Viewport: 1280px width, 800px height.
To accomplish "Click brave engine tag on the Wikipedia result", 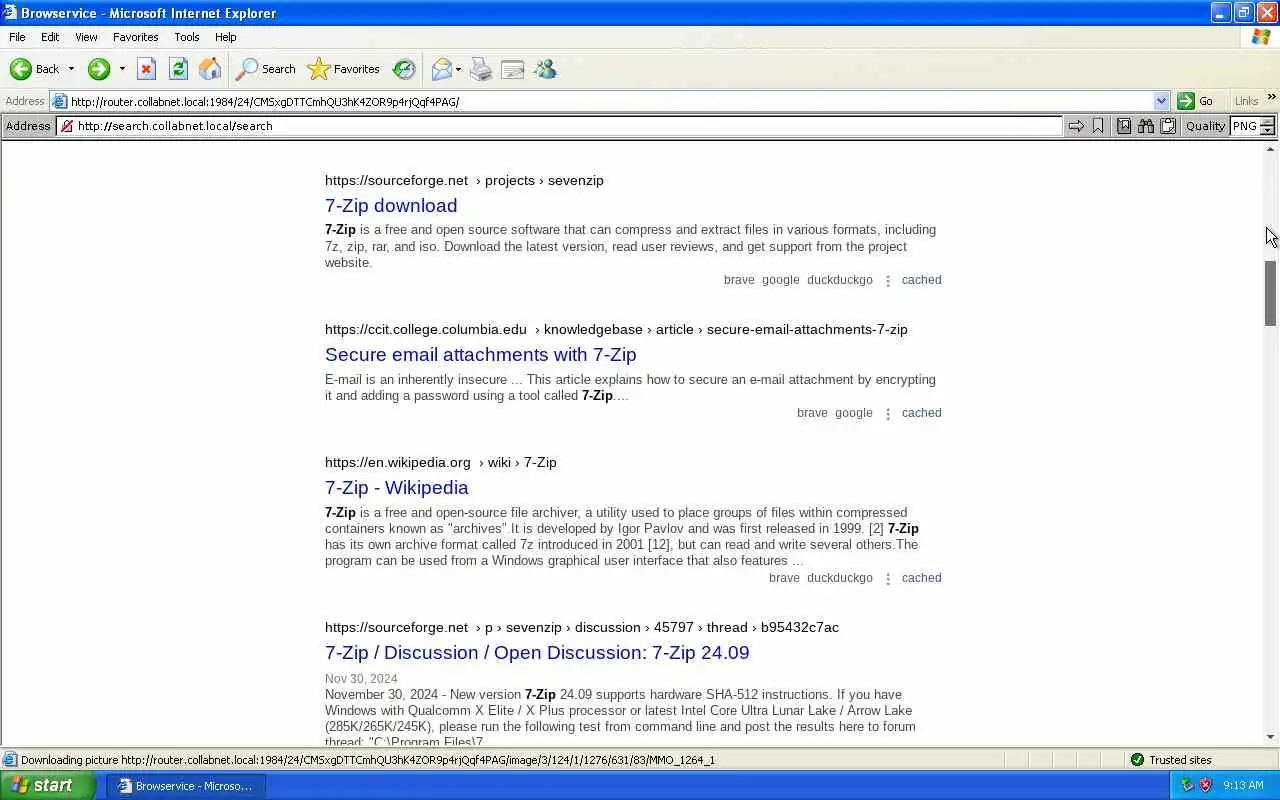I will pyautogui.click(x=784, y=578).
